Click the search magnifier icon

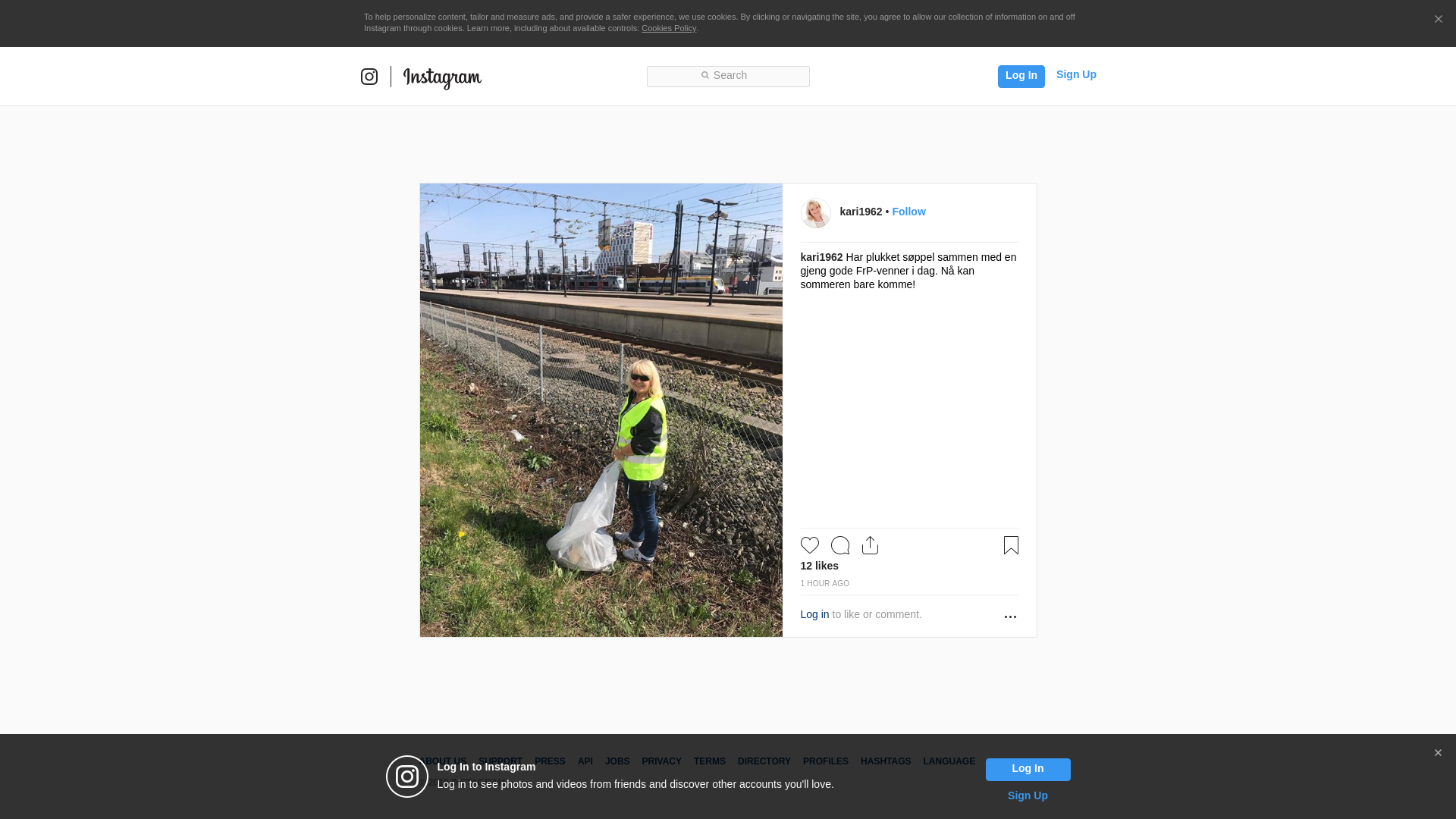[704, 76]
